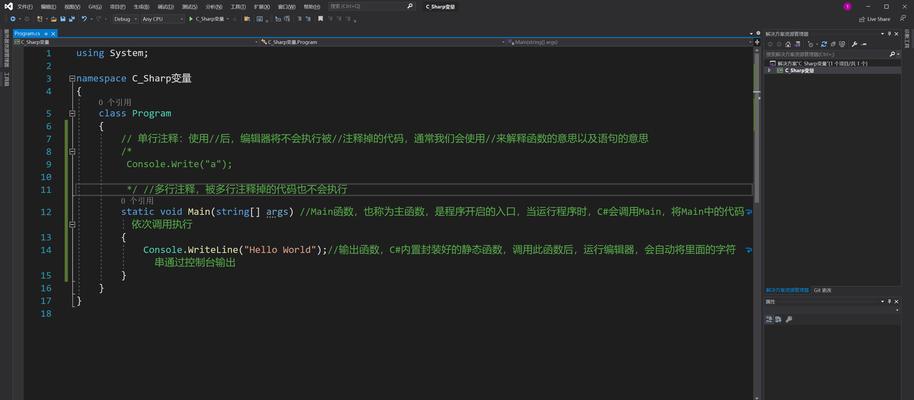
Task: Pin the Solution Explorer panel
Action: tap(890, 34)
